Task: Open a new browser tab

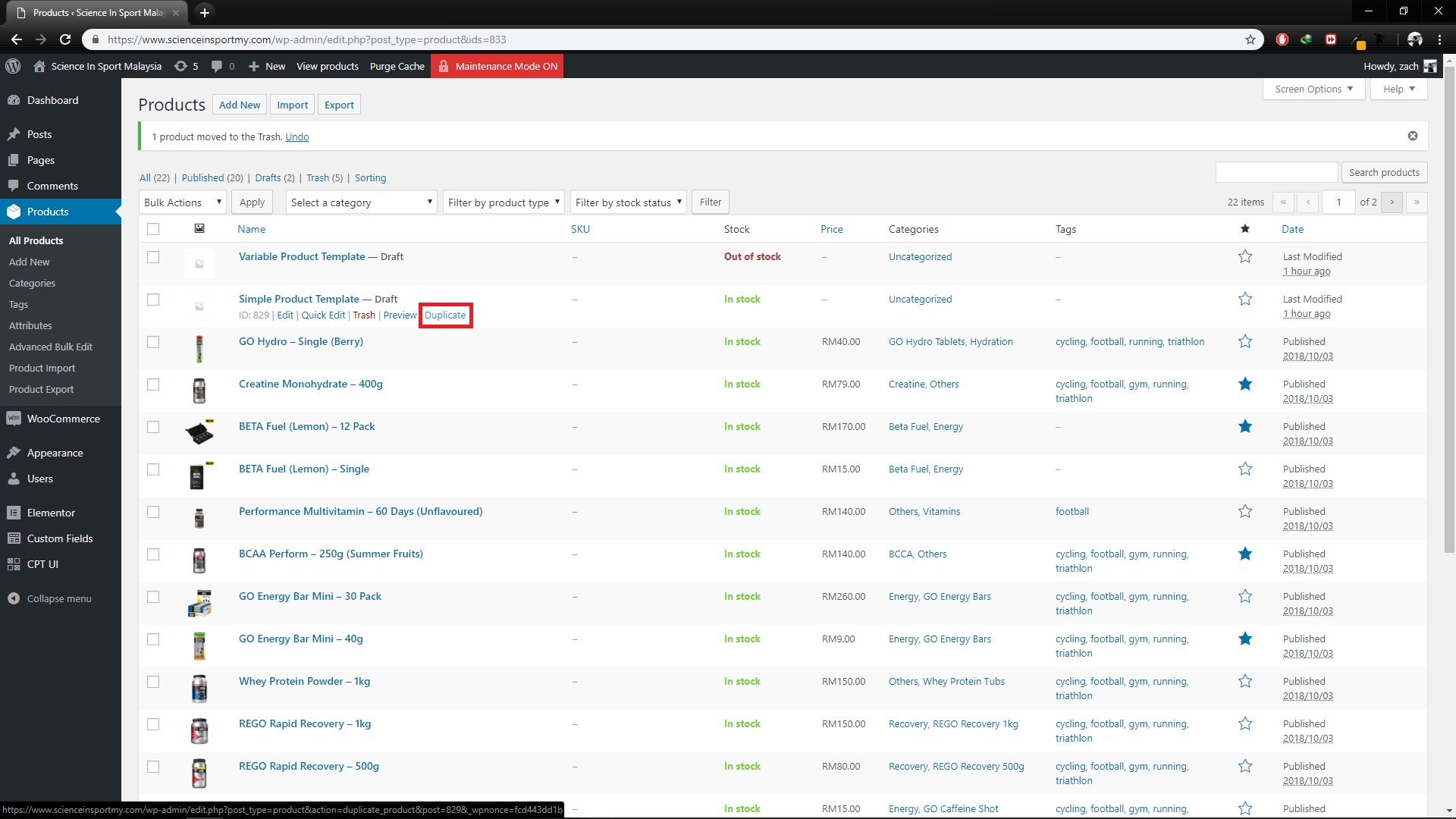Action: click(205, 12)
